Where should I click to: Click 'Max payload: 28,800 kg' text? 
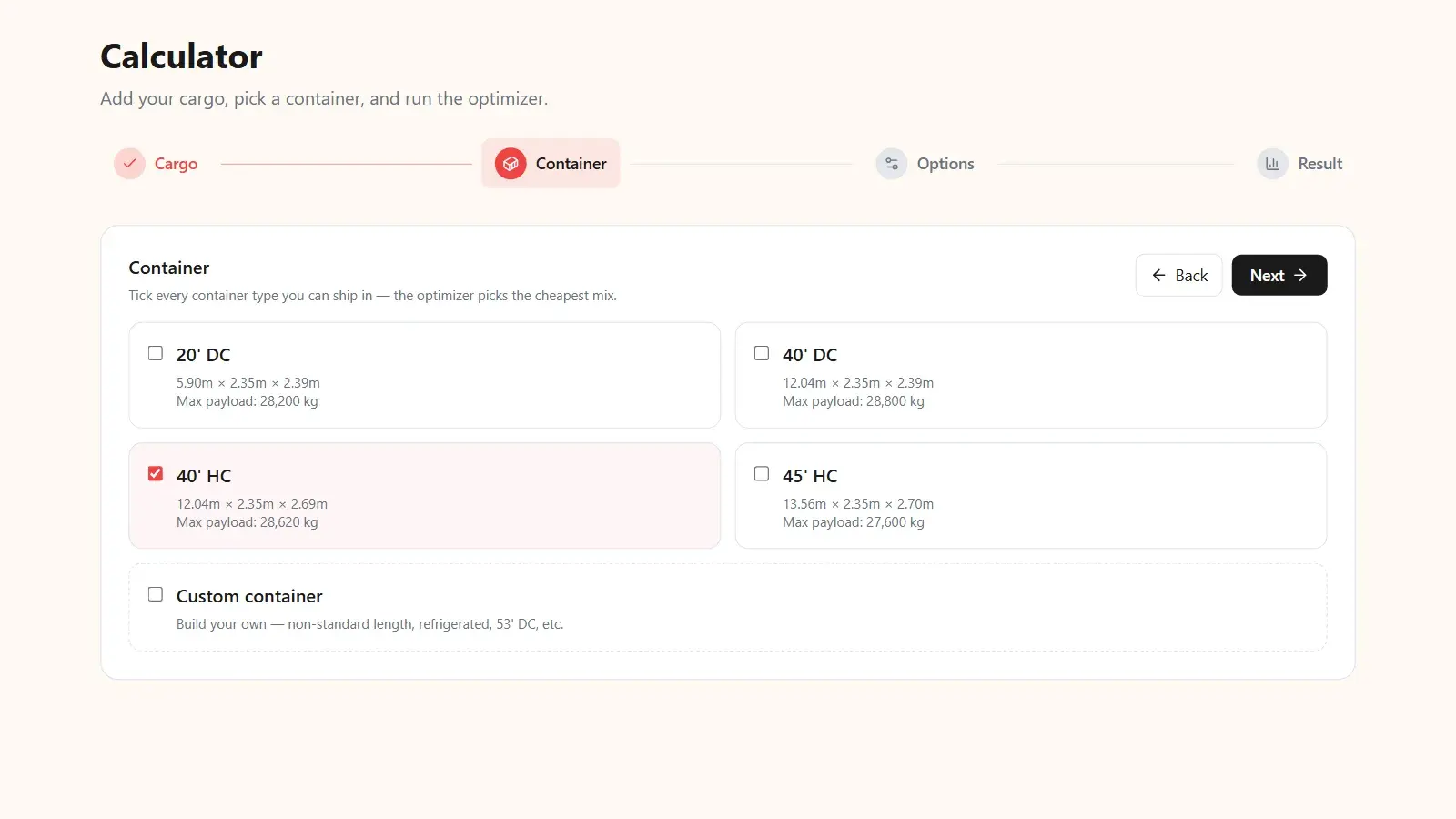854,401
